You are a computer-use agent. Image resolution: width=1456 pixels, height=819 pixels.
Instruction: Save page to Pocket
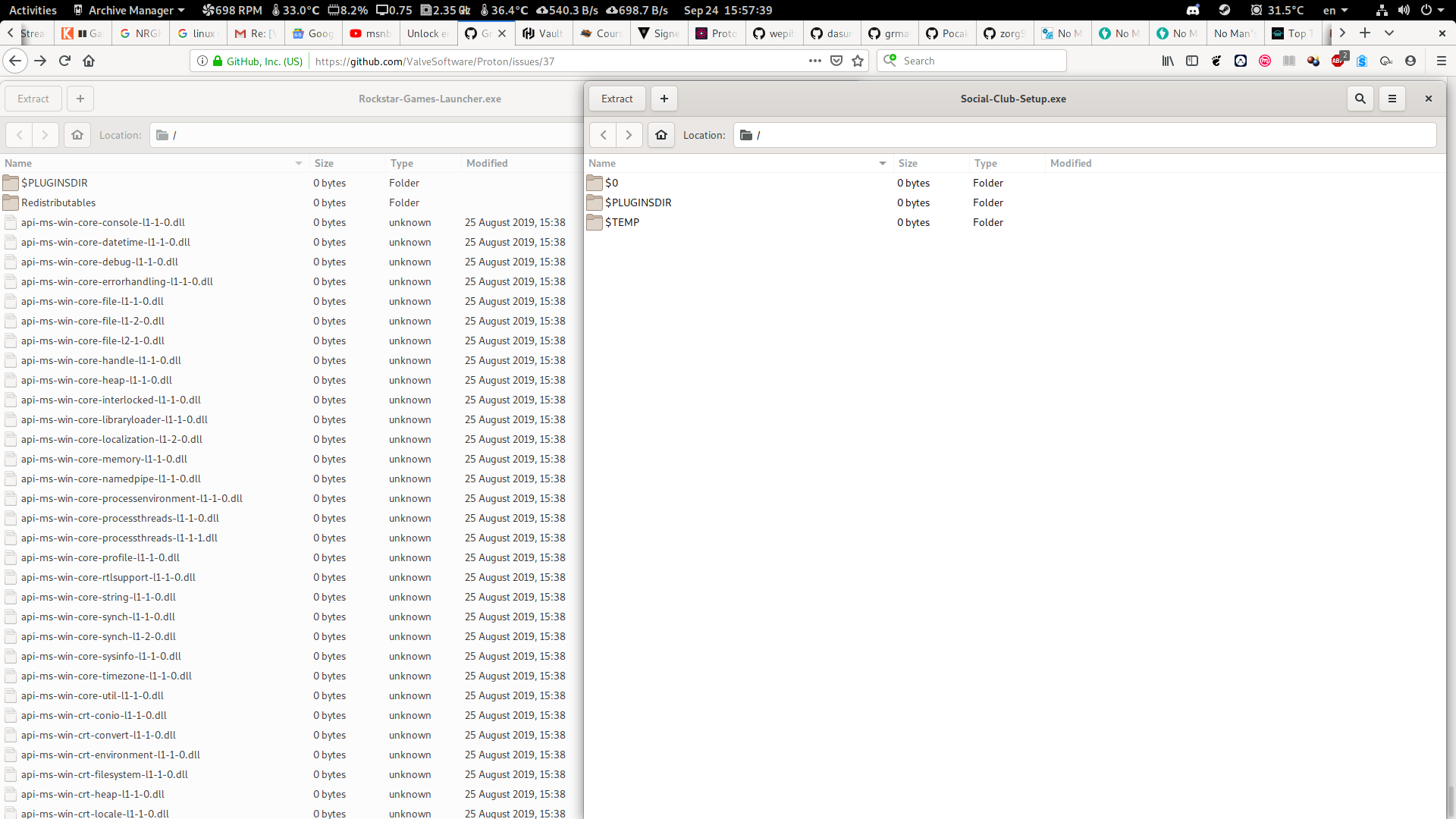click(x=836, y=61)
